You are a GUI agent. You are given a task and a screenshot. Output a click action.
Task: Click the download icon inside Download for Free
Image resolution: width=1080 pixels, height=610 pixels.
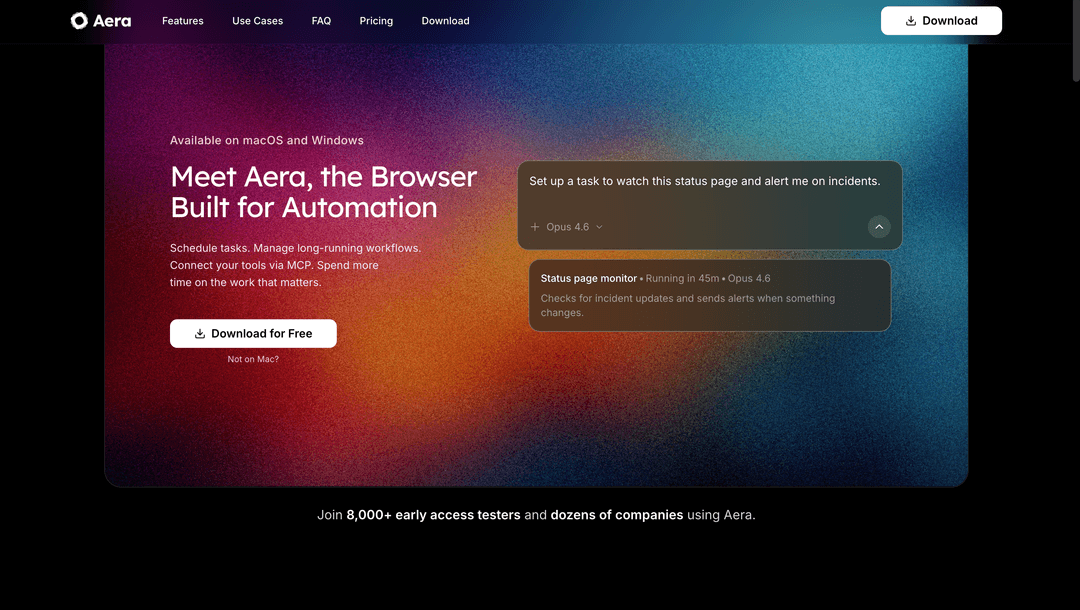pyautogui.click(x=199, y=333)
